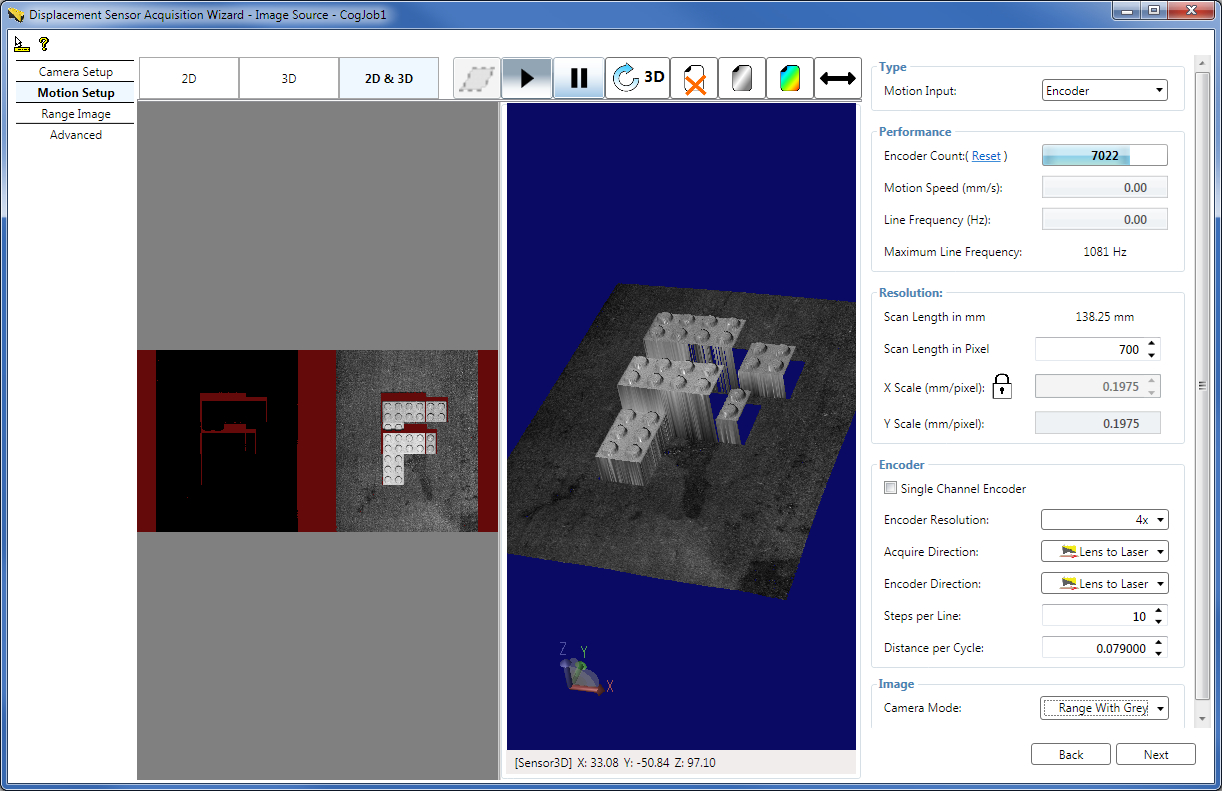The width and height of the screenshot is (1222, 791).
Task: Click the horizontal flip arrow icon
Action: [838, 76]
